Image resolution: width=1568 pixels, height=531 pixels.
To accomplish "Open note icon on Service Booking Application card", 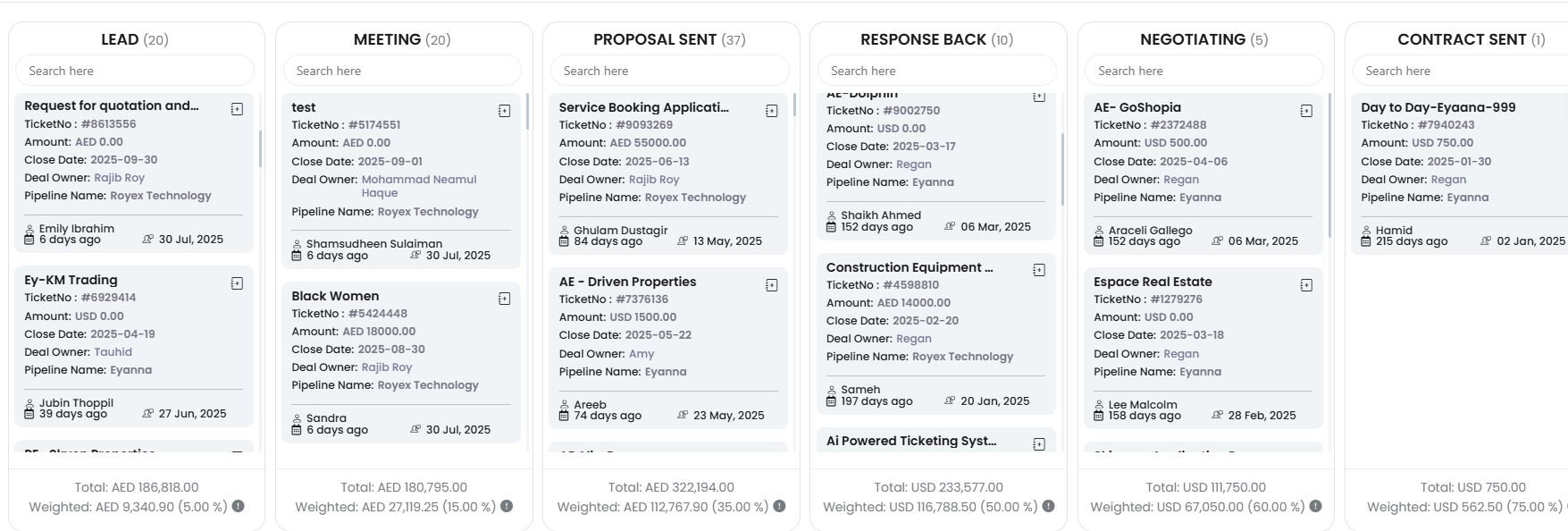I will [x=771, y=111].
